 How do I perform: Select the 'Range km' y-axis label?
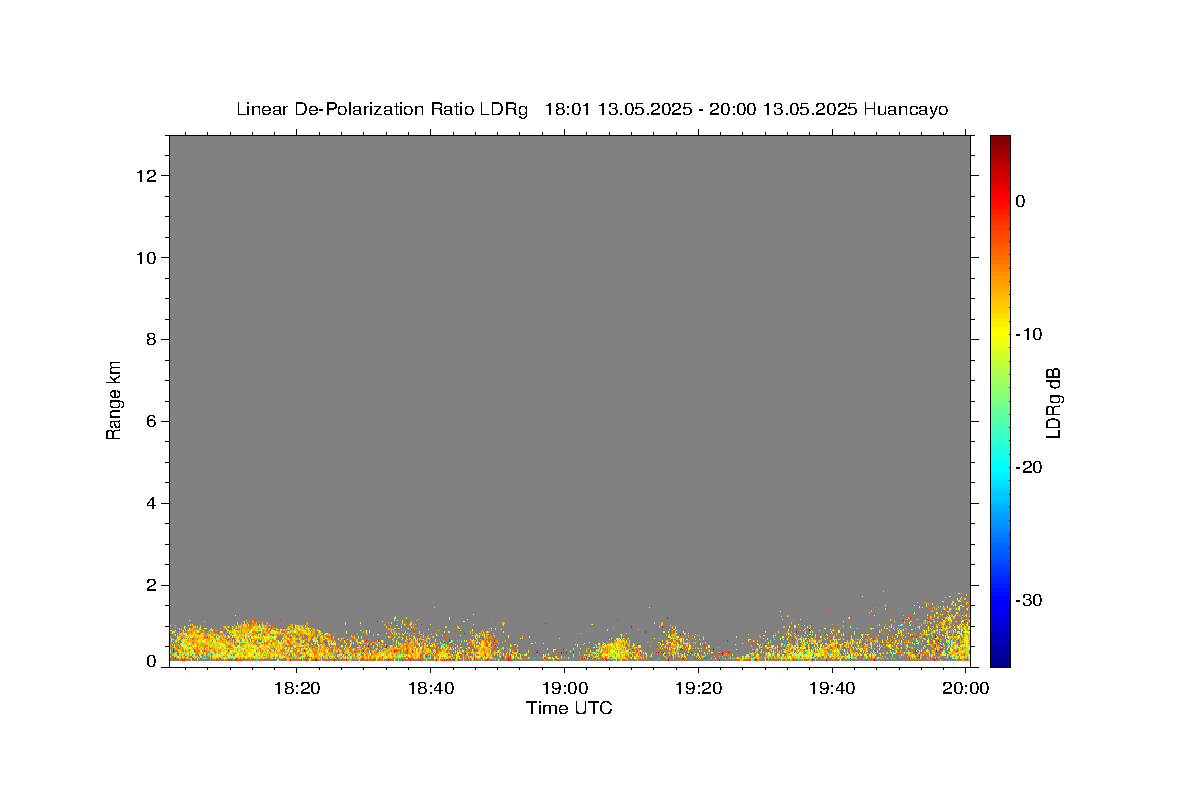coord(114,400)
